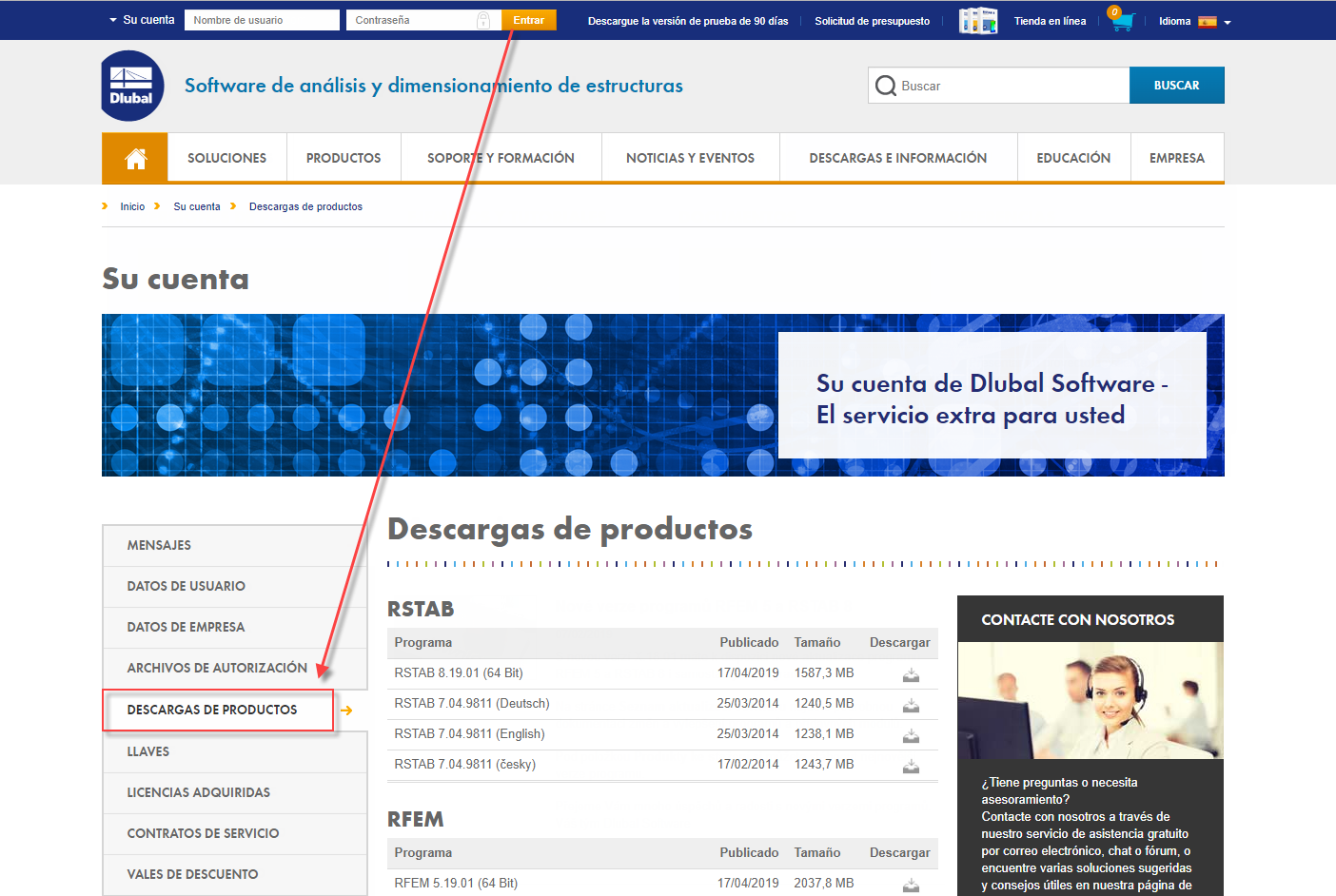The height and width of the screenshot is (896, 1336).
Task: Click the Spanish flag language icon
Action: click(x=1208, y=21)
